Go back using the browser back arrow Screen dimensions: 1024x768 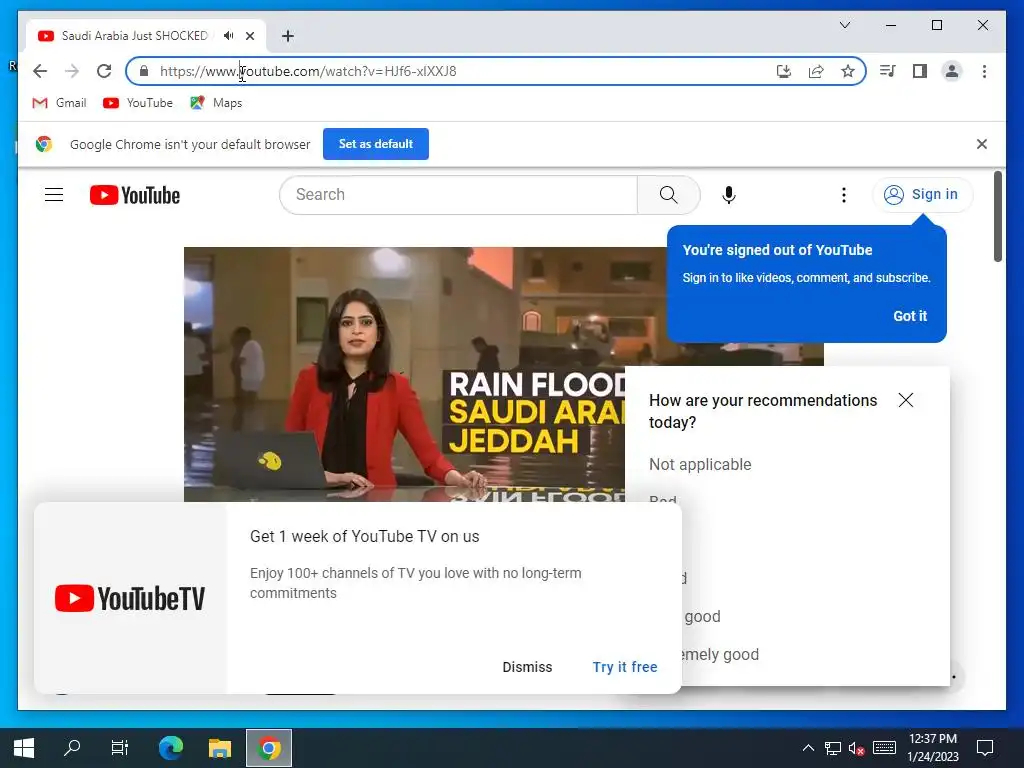point(40,71)
